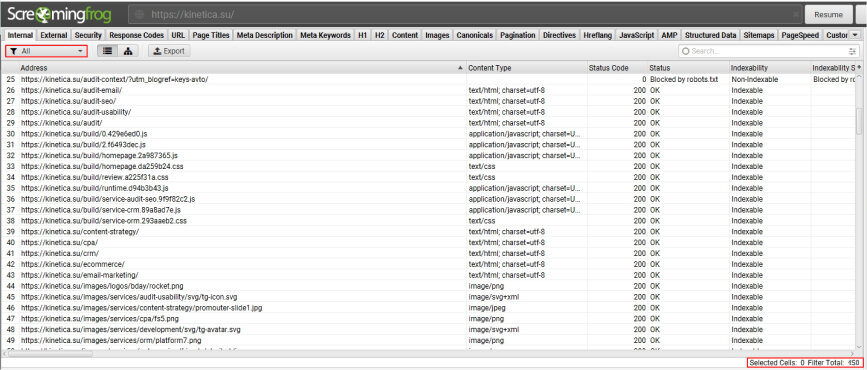The height and width of the screenshot is (370, 867).
Task: Clear the URL field X icon
Action: (x=795, y=14)
